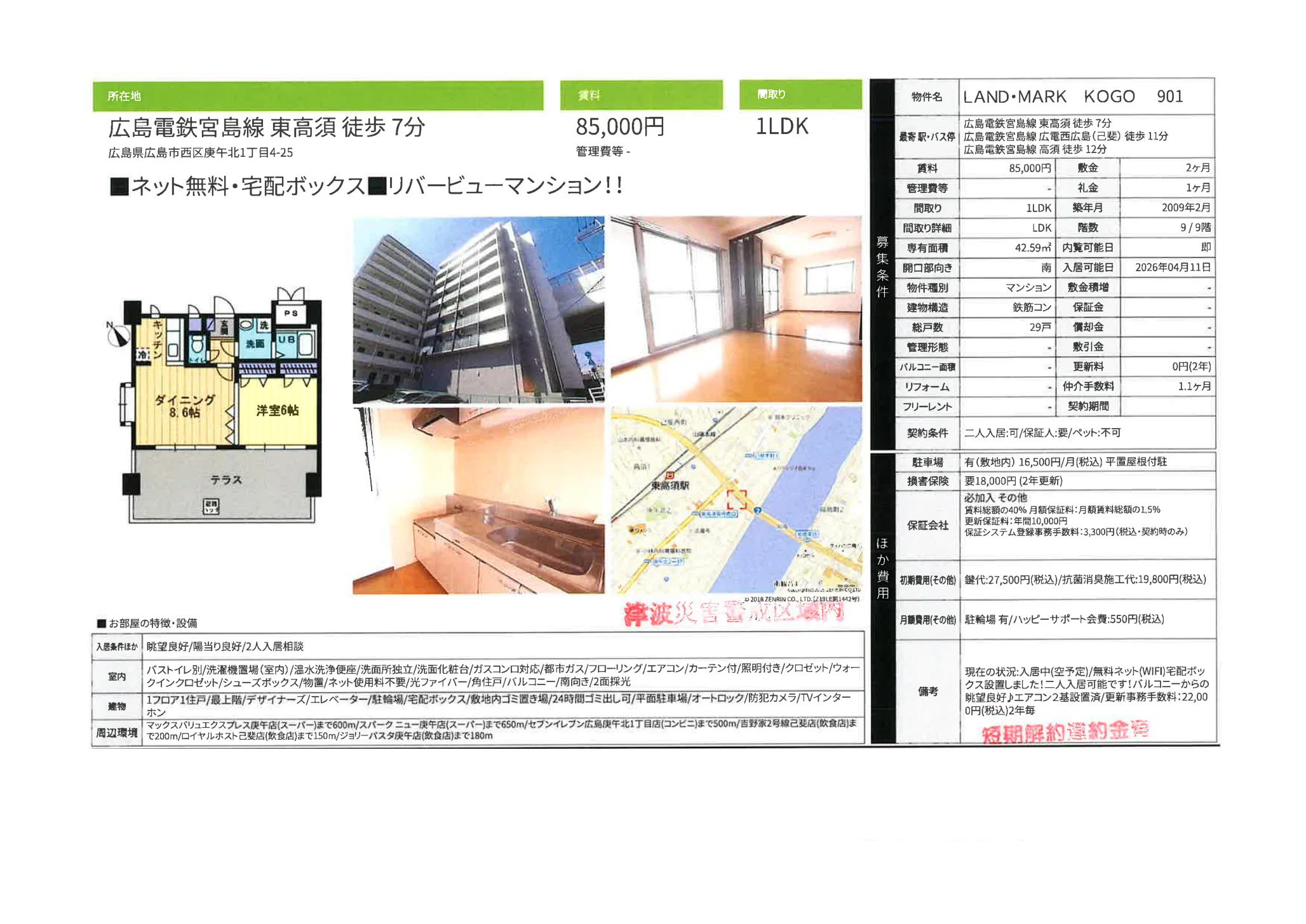Click the red 短期解約違約金有 stamp
Viewport: 1306px width, 924px height.
[1065, 732]
